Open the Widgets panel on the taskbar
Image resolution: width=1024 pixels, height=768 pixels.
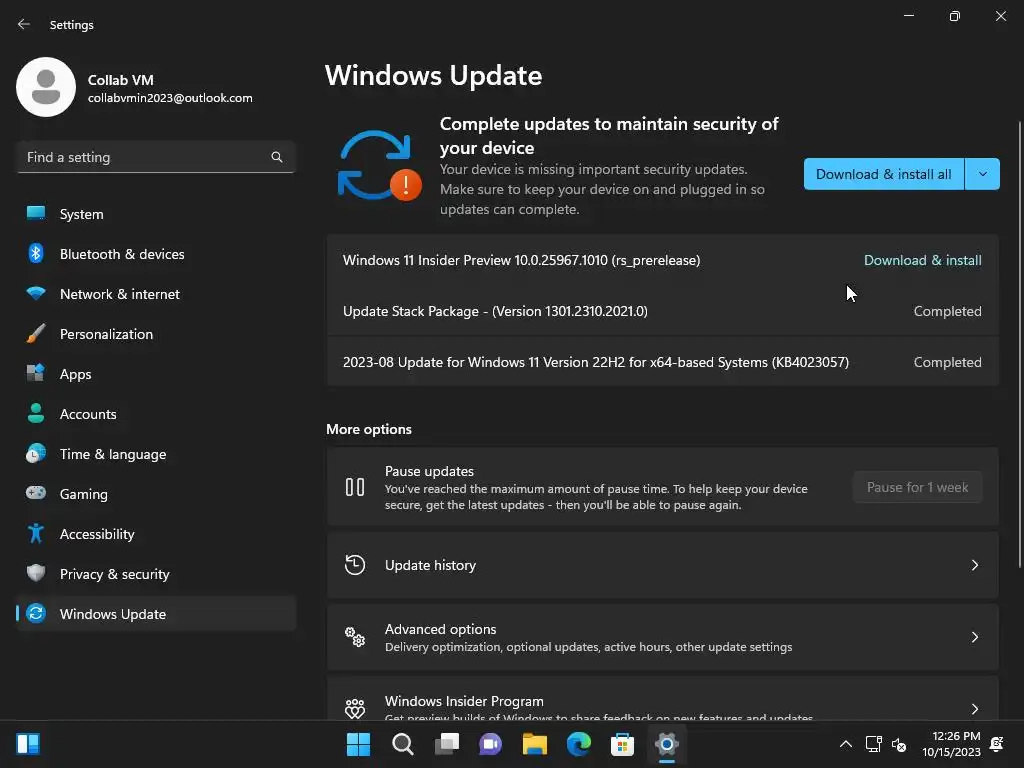[28, 744]
